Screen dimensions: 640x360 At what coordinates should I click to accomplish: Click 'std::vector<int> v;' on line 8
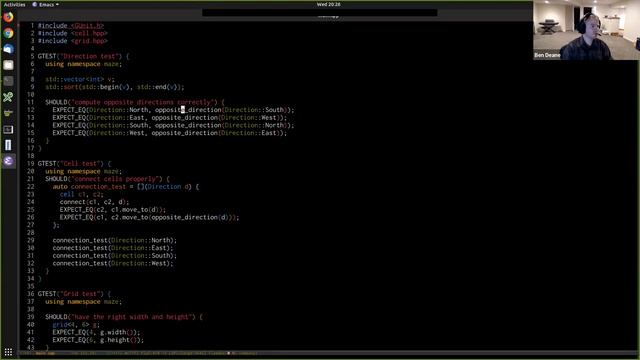pos(80,79)
